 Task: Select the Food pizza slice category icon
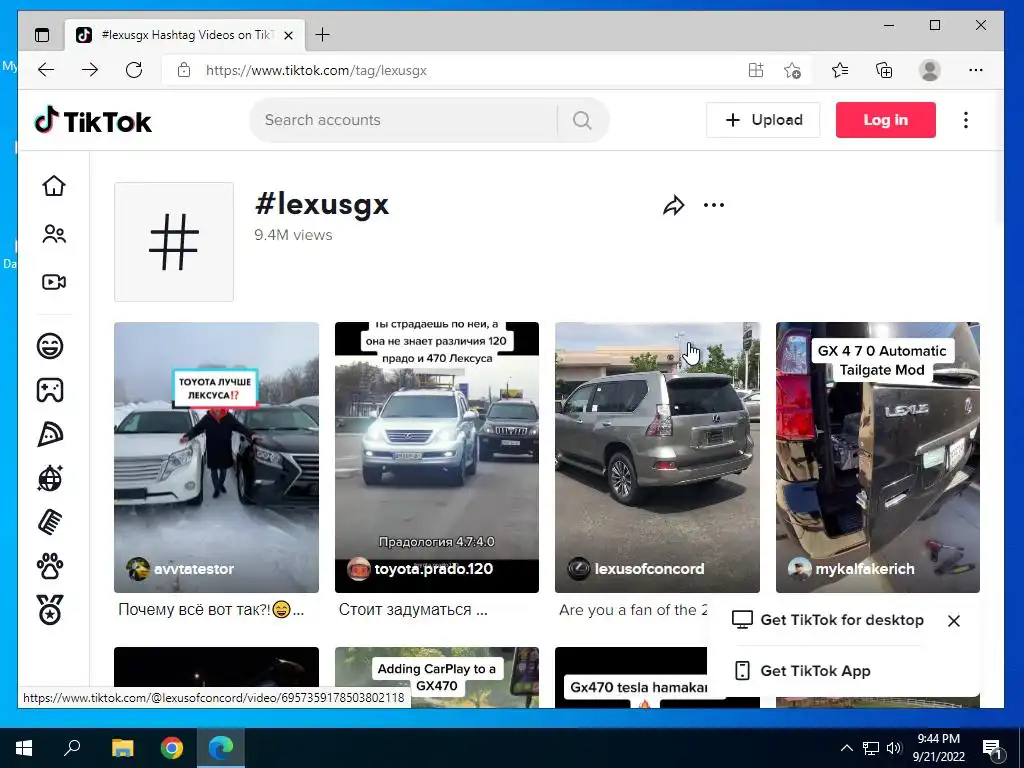tap(50, 434)
